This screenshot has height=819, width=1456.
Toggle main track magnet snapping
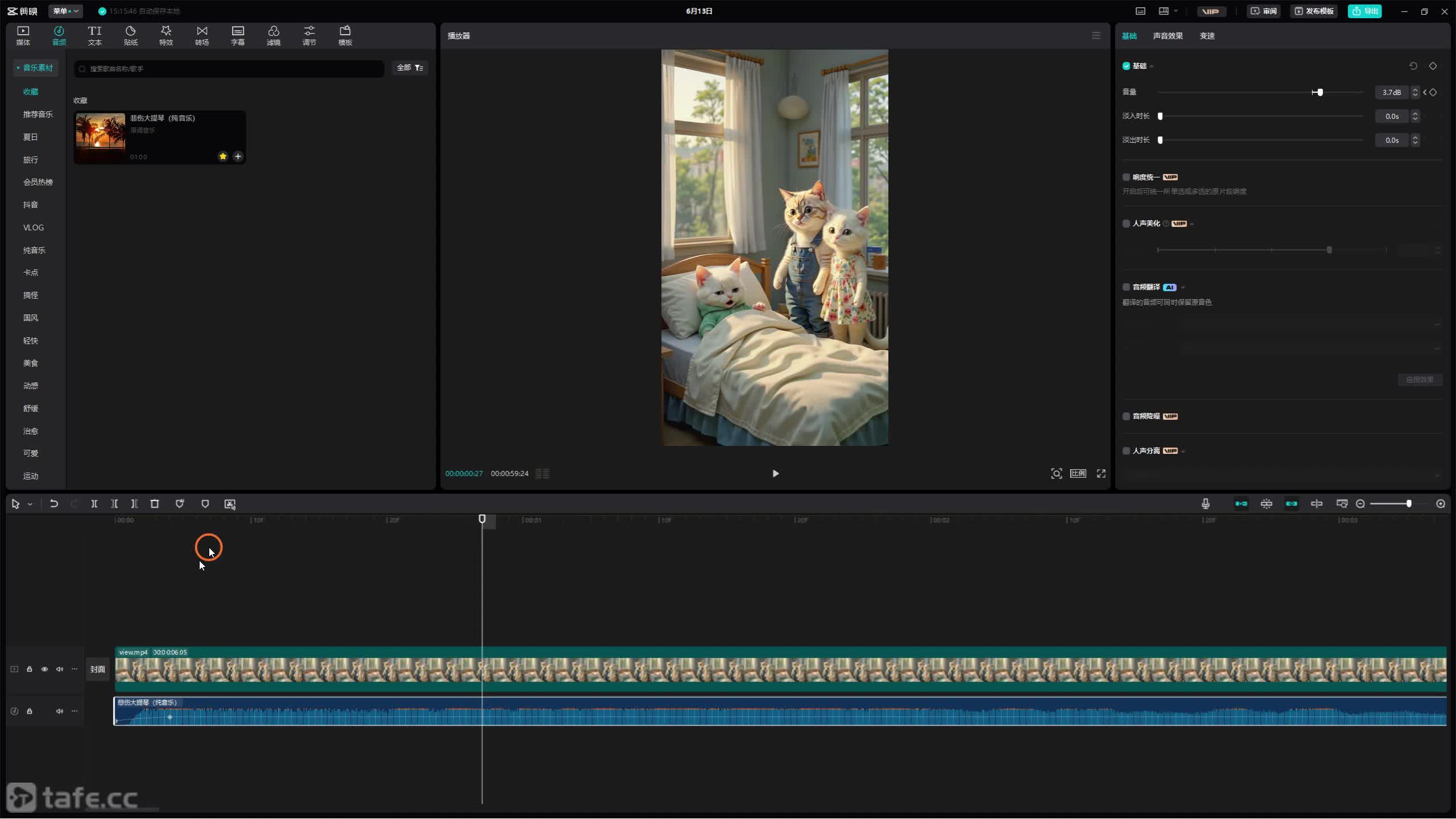tap(1241, 504)
